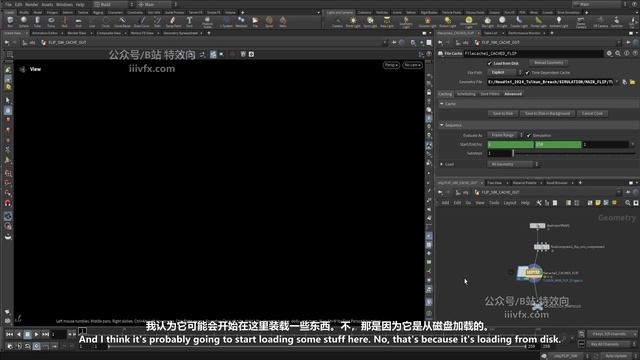Click the Substeps slider handle
This screenshot has height=360, width=640.
513,153
